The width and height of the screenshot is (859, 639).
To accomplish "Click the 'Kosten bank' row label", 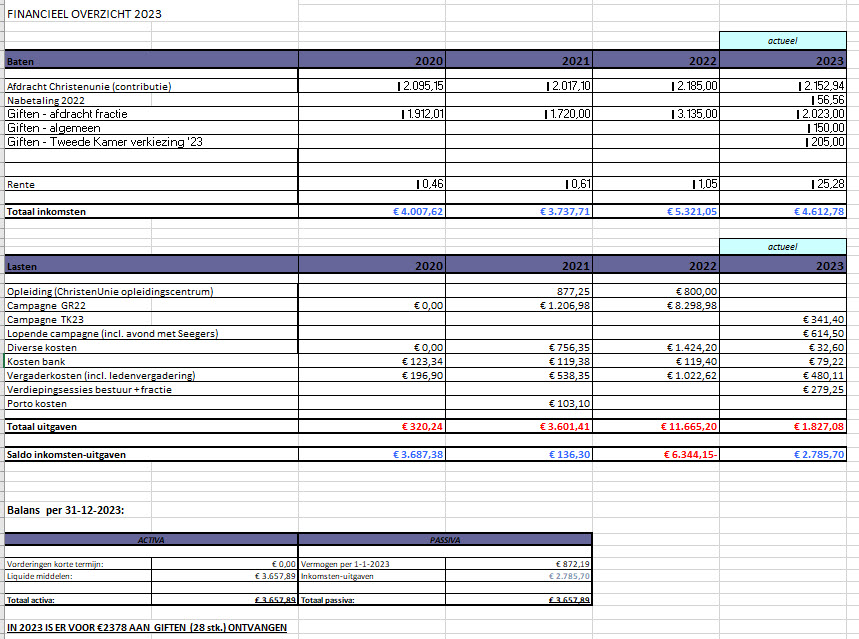I will 36,362.
